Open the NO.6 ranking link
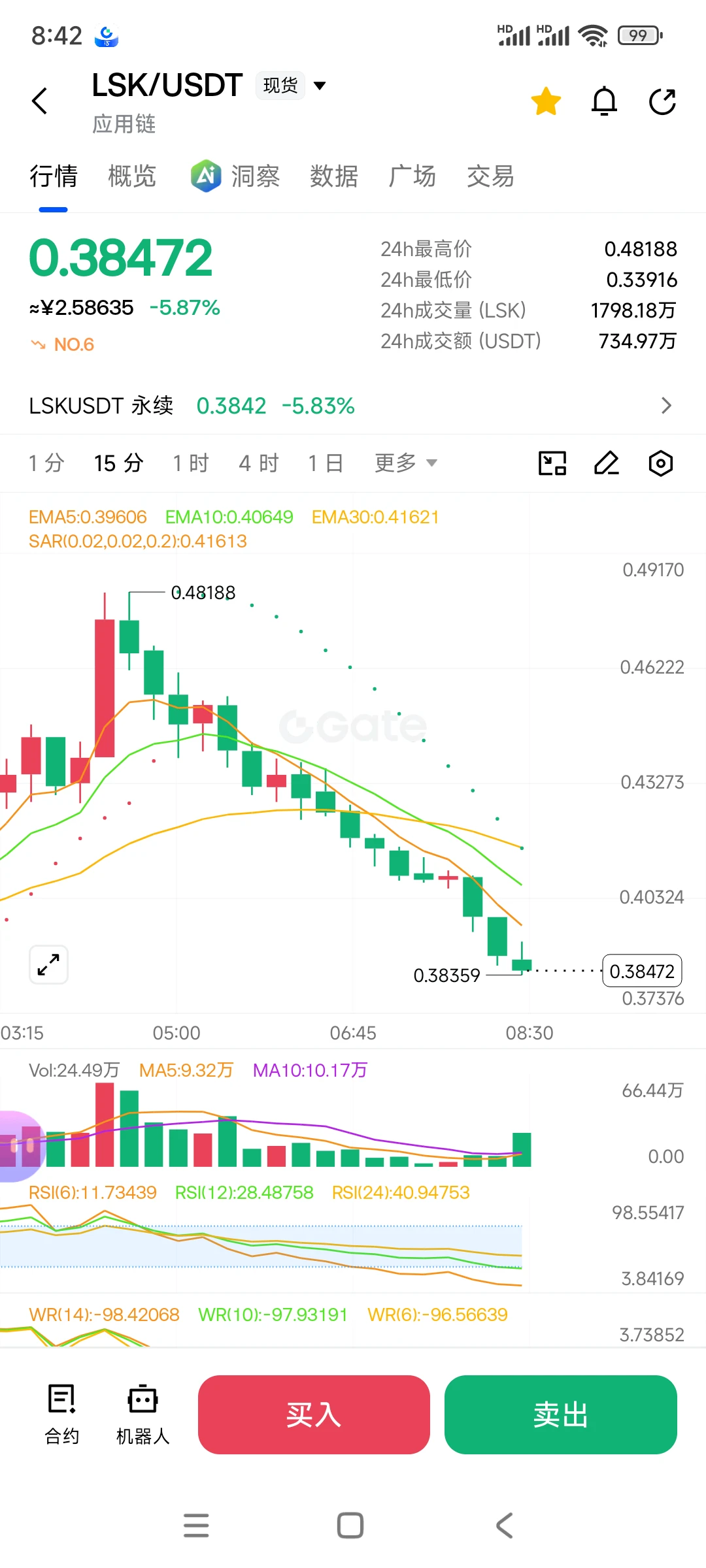 coord(63,344)
